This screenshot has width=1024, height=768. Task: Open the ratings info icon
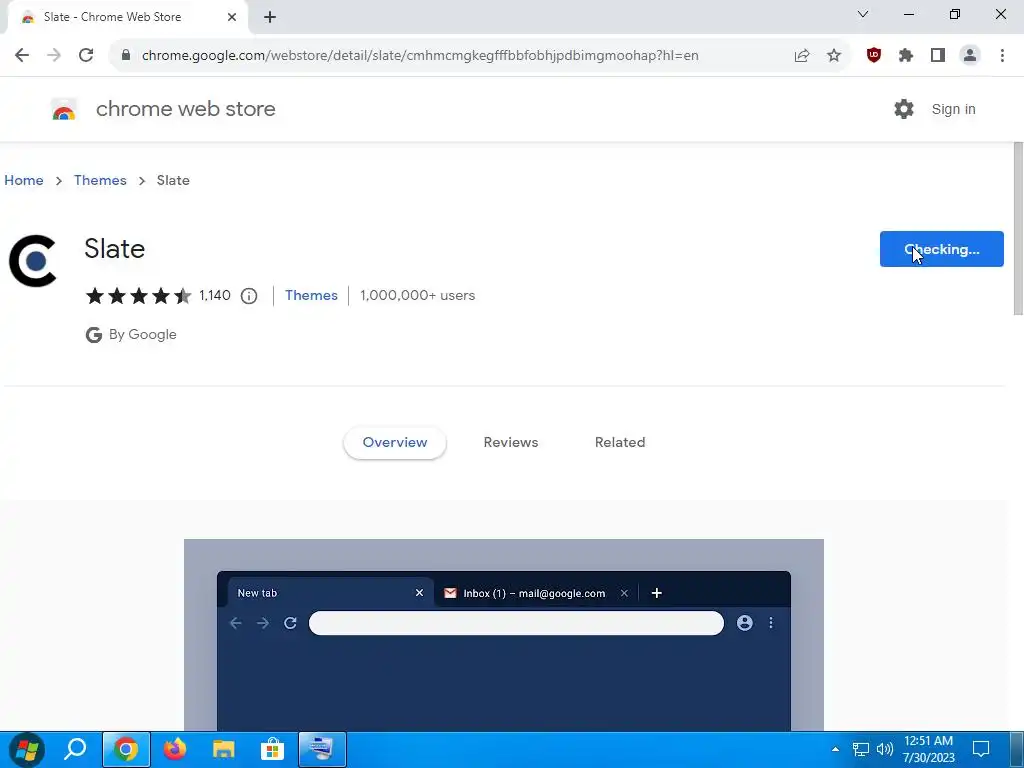(x=249, y=296)
